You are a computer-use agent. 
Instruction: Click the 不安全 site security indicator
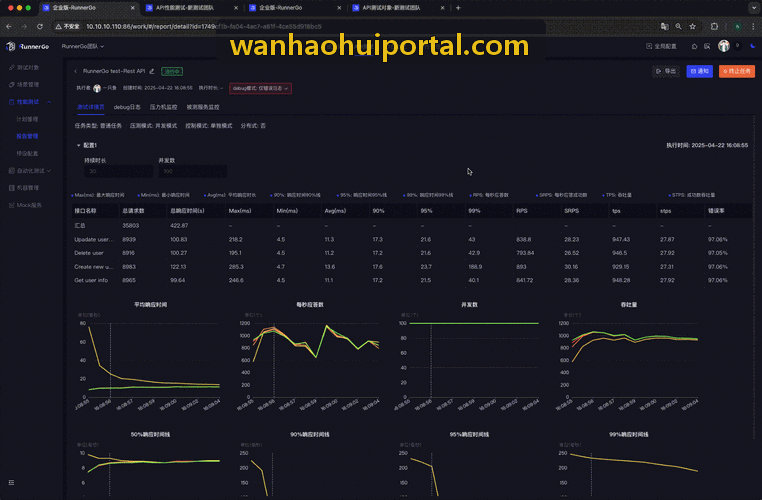[x=68, y=26]
